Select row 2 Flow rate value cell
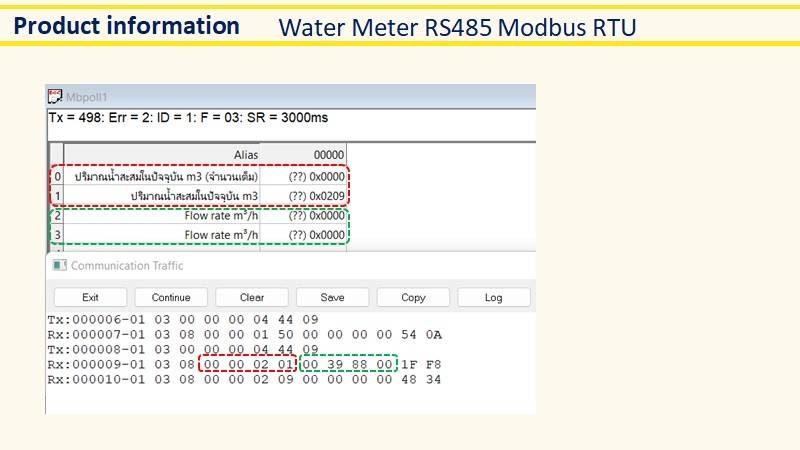800x450 pixels. 303,215
